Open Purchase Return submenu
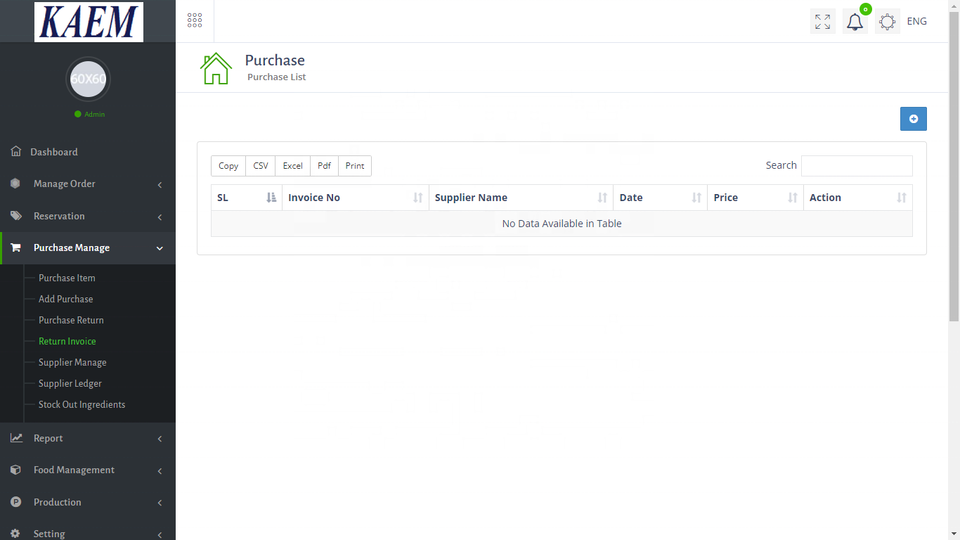 tap(71, 320)
